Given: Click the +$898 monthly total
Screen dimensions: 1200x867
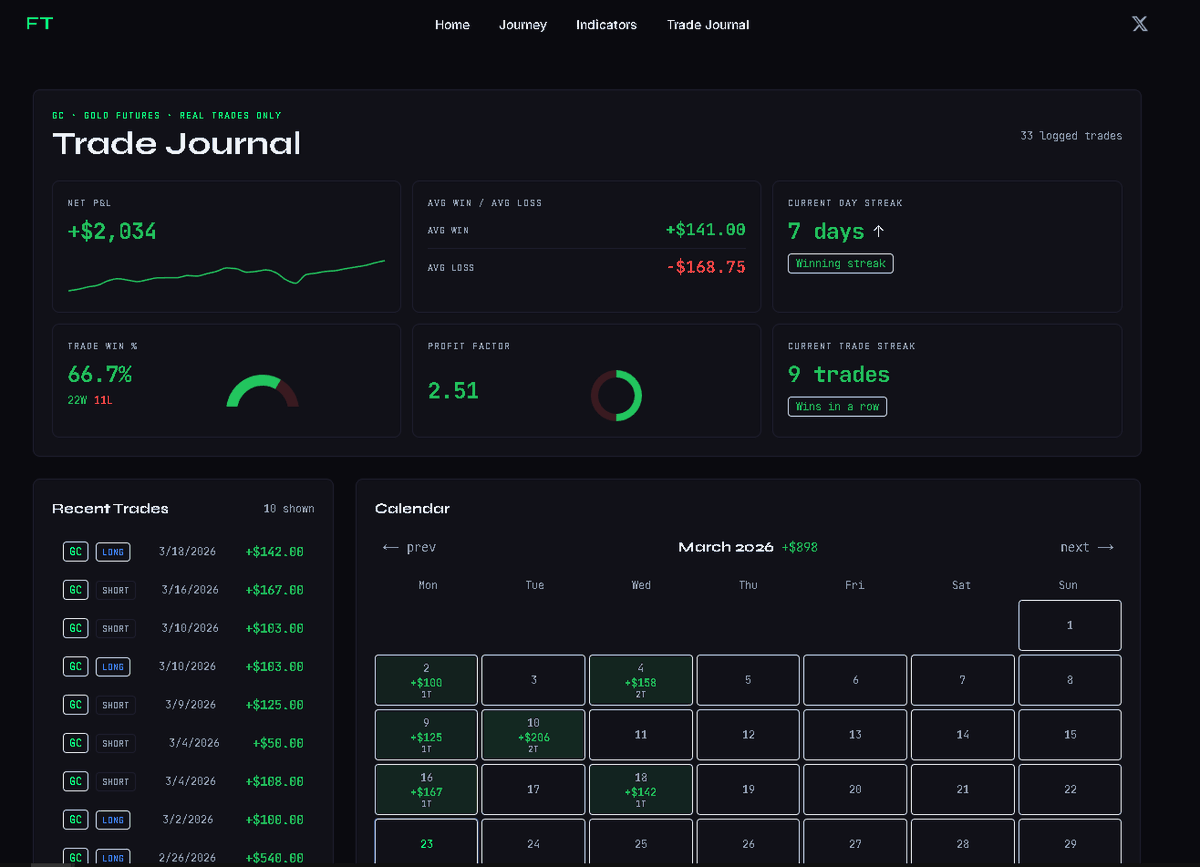Looking at the screenshot, I should tap(800, 547).
